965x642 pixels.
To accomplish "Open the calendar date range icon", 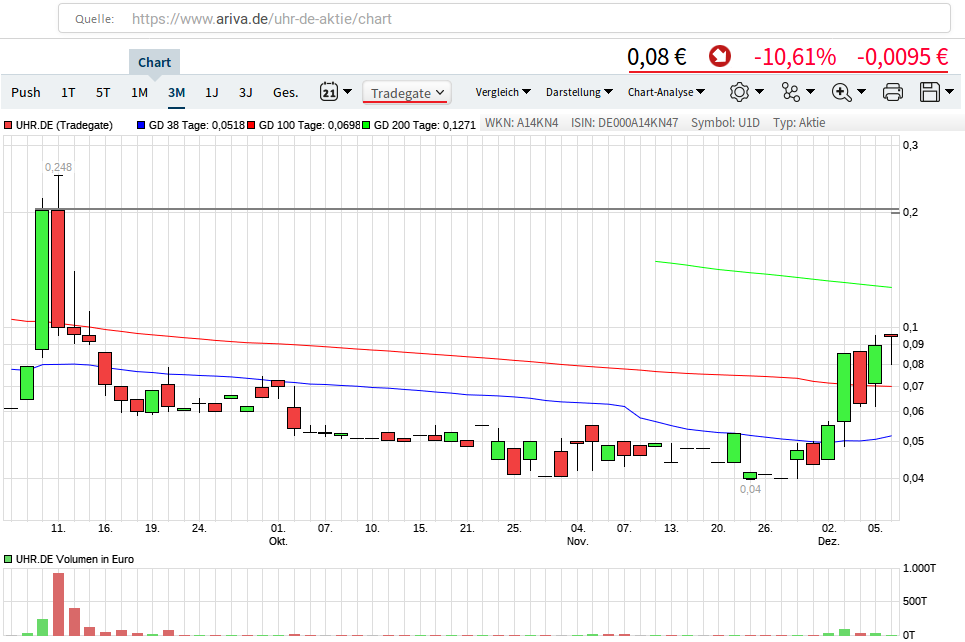I will 329,92.
